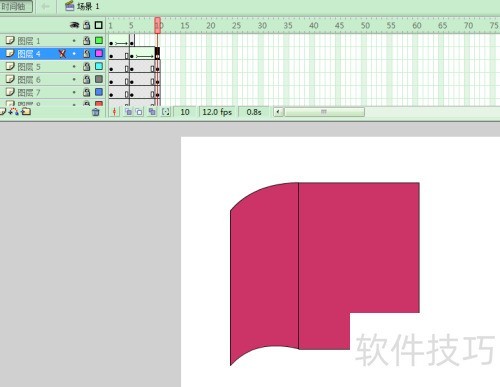
Task: Edit multiple frames button
Action: (152, 112)
